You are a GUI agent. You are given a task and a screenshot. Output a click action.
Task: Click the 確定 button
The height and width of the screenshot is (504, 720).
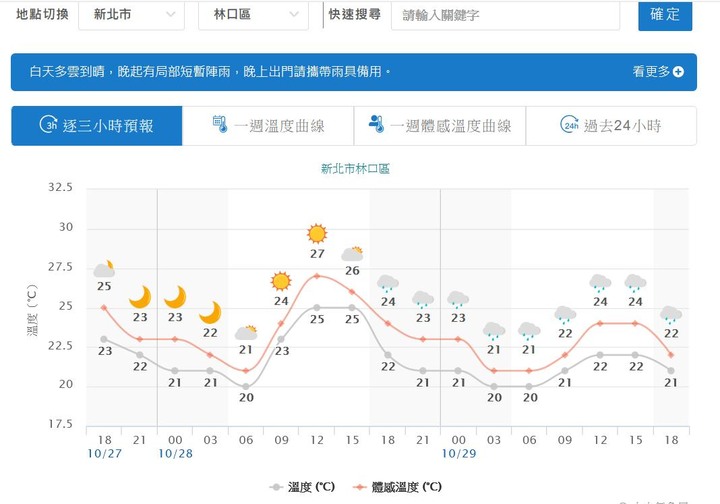coord(664,14)
